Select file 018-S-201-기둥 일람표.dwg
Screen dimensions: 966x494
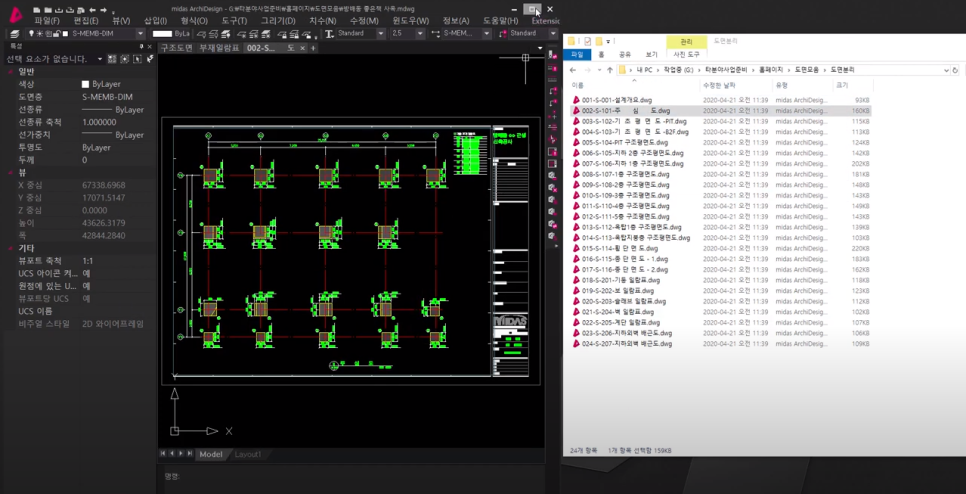[x=618, y=280]
